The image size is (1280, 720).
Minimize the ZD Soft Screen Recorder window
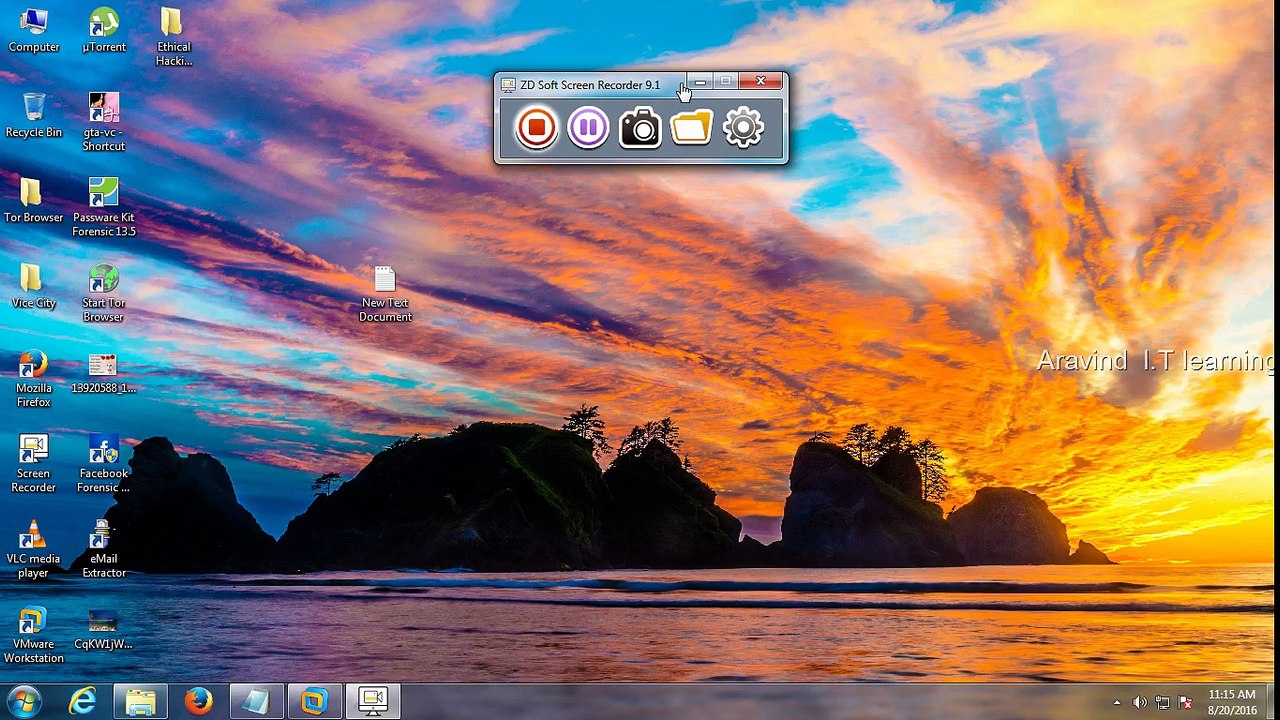(701, 81)
